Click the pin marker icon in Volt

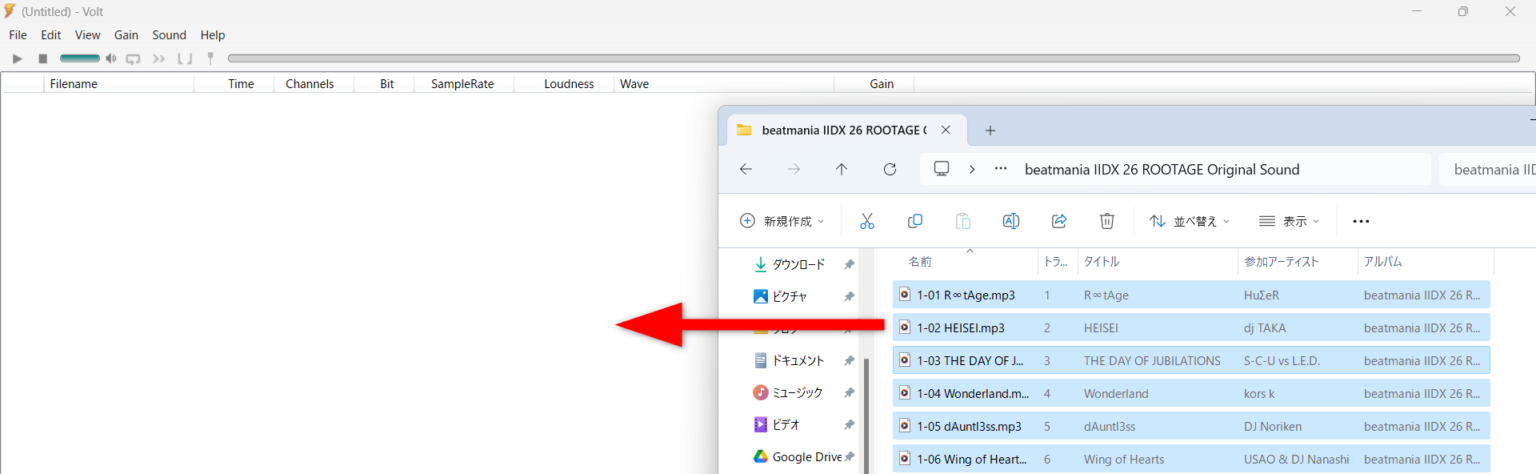click(210, 59)
